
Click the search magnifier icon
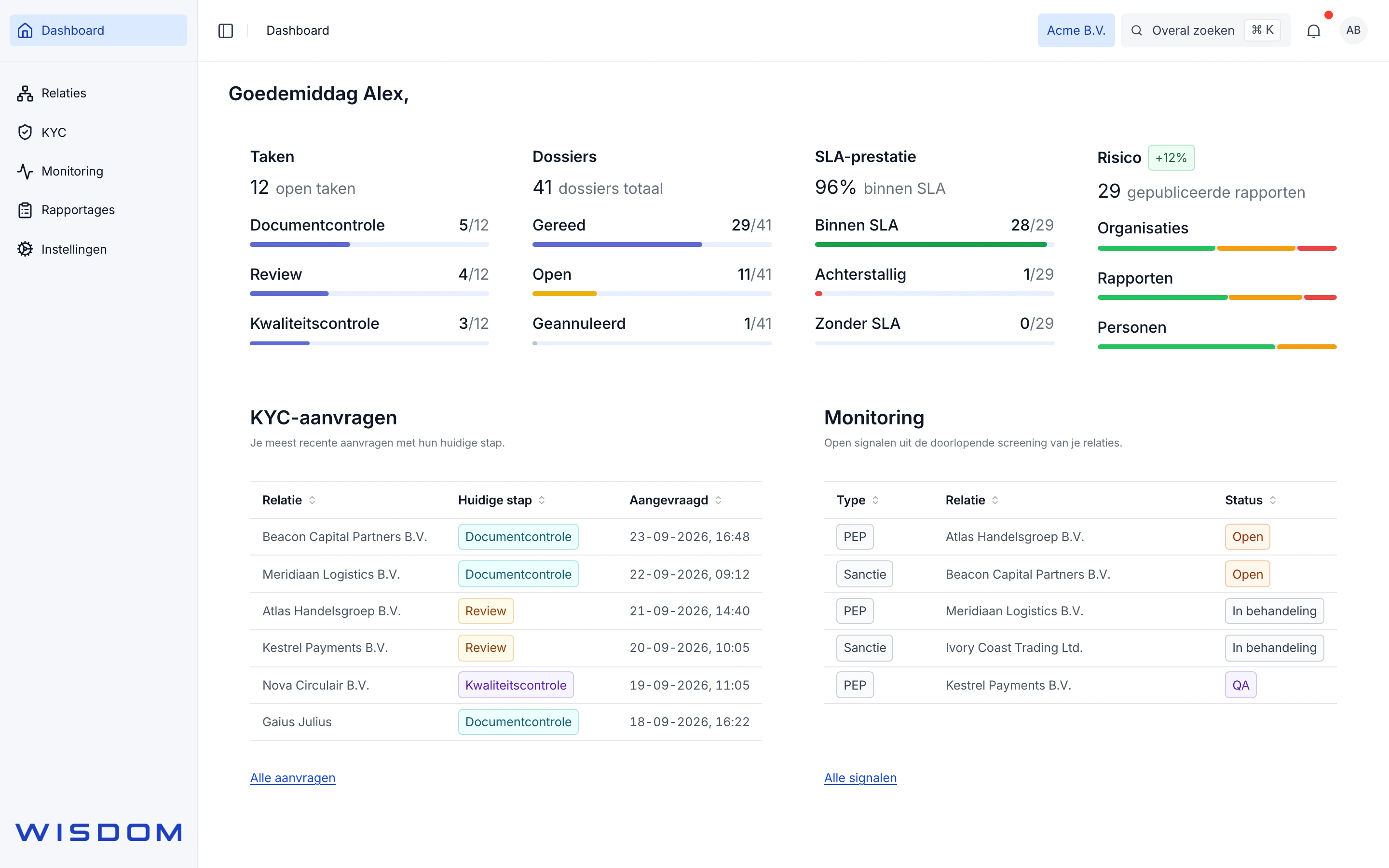[1136, 30]
